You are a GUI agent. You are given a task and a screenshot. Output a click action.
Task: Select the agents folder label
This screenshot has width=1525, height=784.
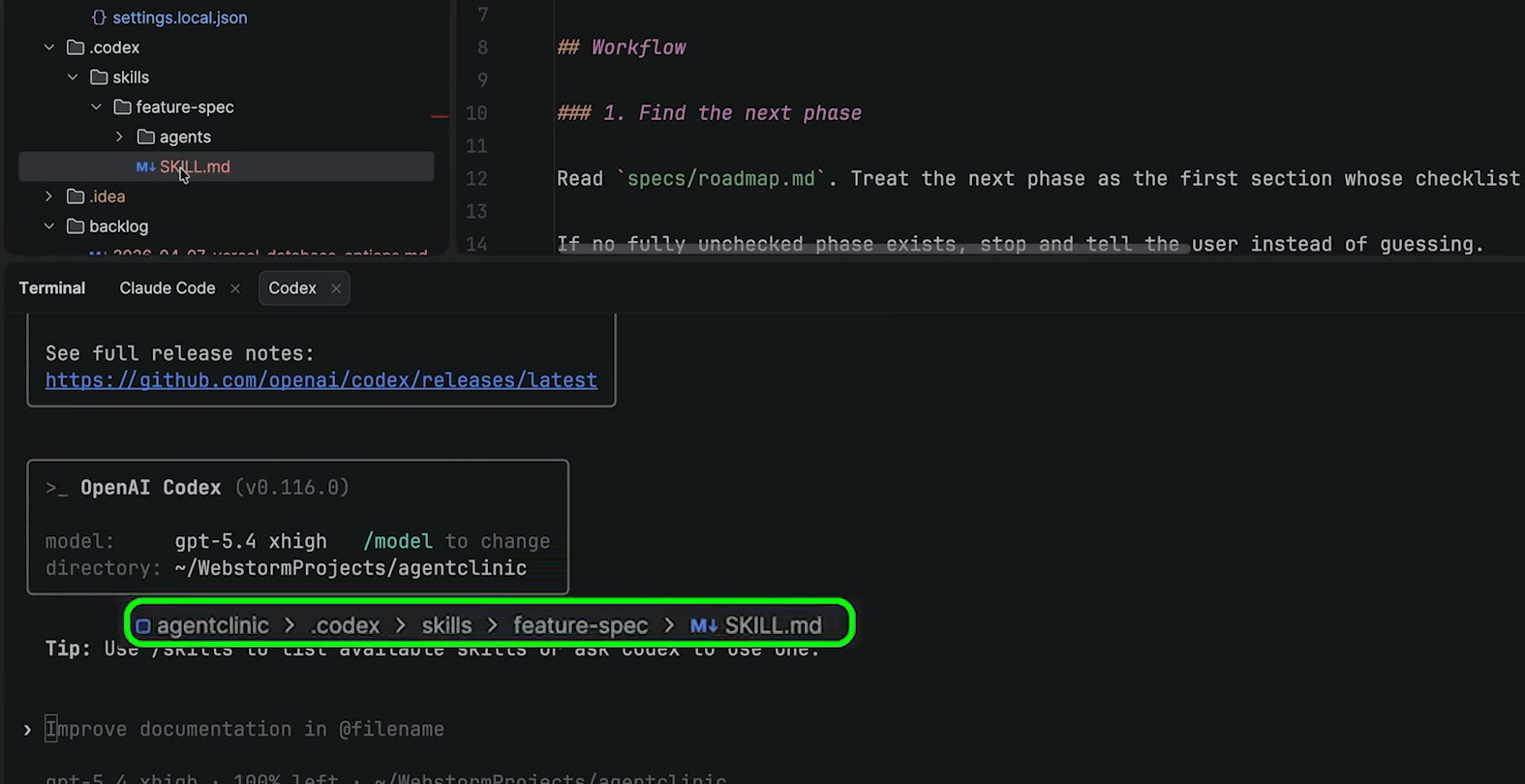(x=185, y=137)
